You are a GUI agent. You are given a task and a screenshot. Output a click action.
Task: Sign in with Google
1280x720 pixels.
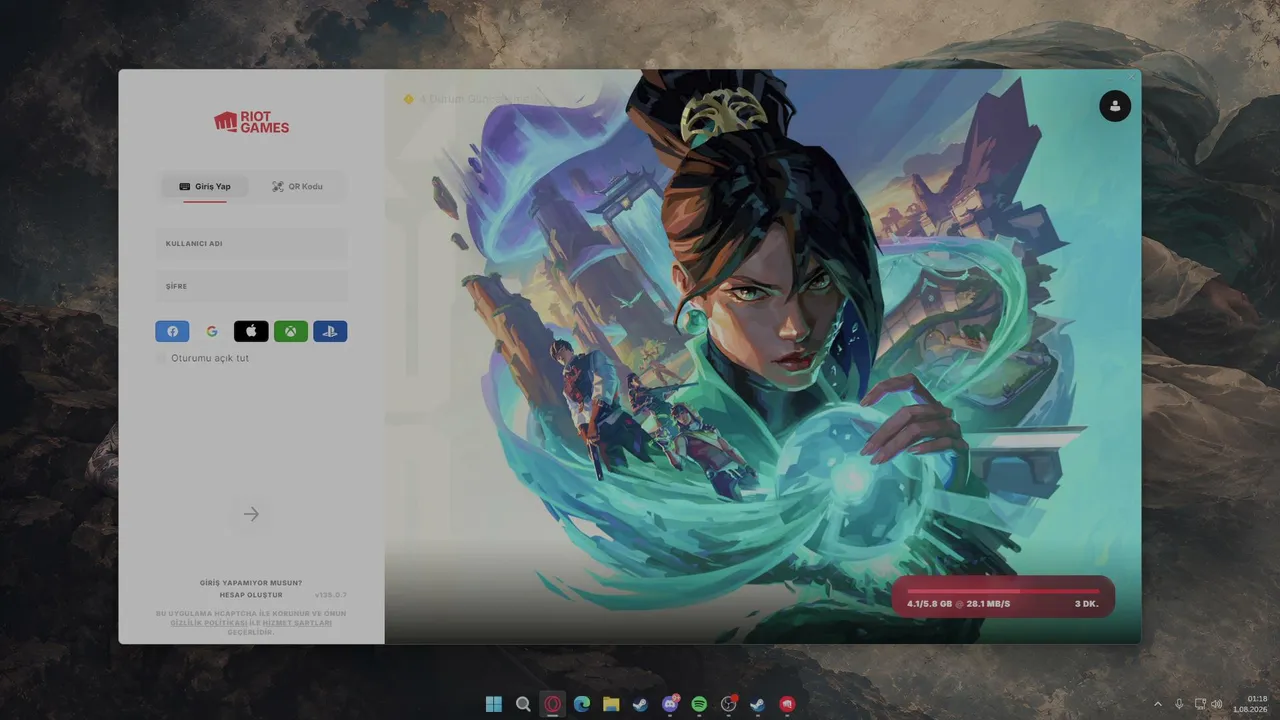(212, 331)
